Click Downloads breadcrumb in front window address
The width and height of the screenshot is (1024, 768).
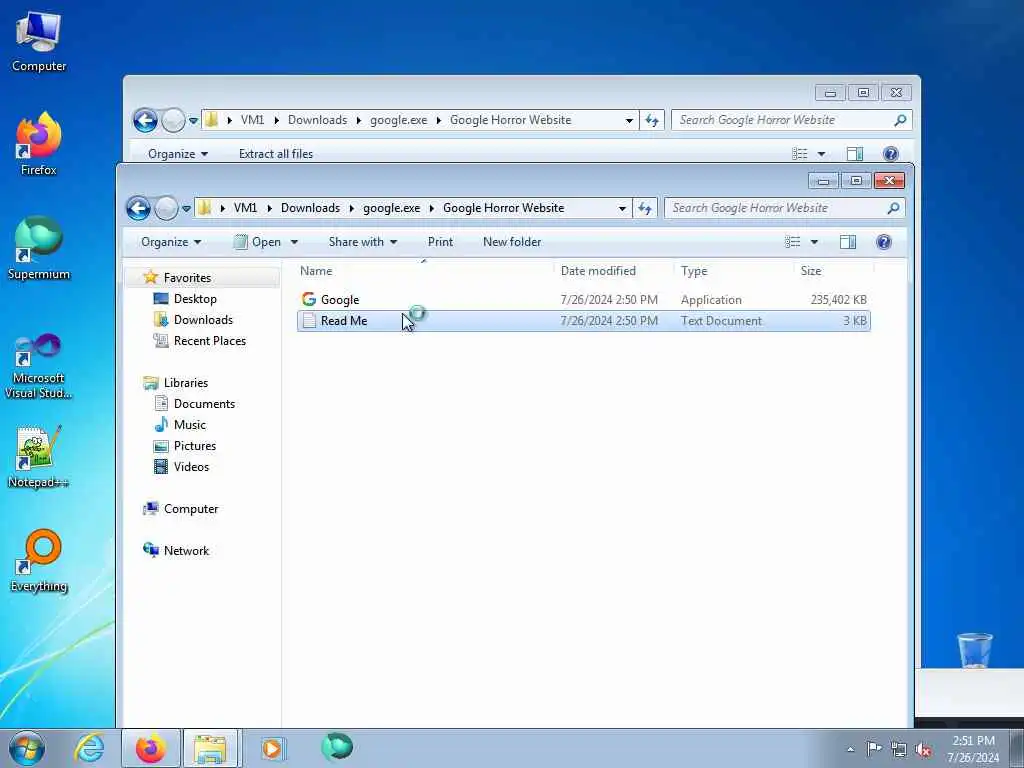310,208
